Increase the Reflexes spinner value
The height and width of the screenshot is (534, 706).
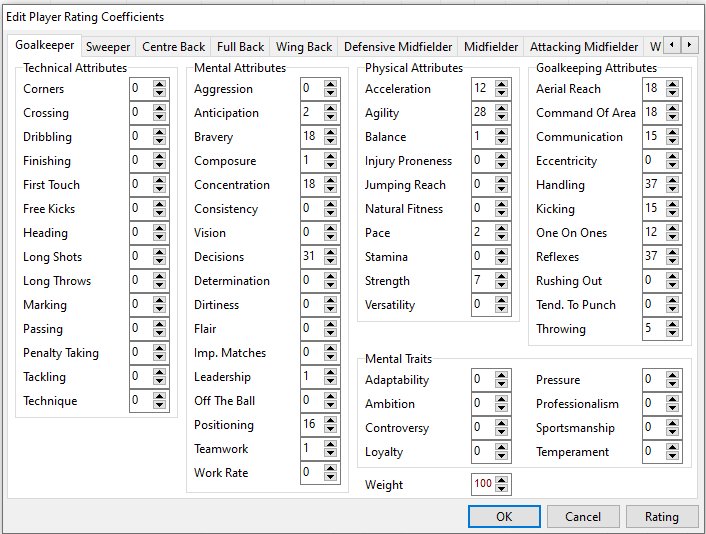click(672, 252)
